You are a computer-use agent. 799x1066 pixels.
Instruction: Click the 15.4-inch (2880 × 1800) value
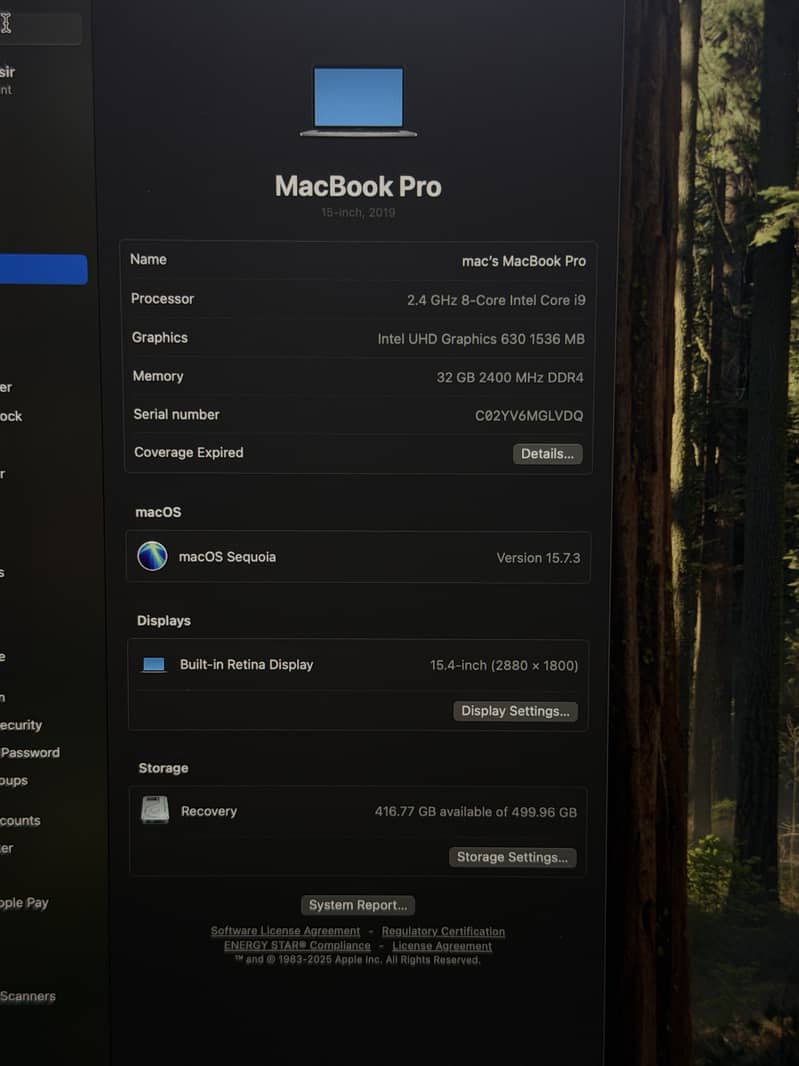(x=504, y=665)
